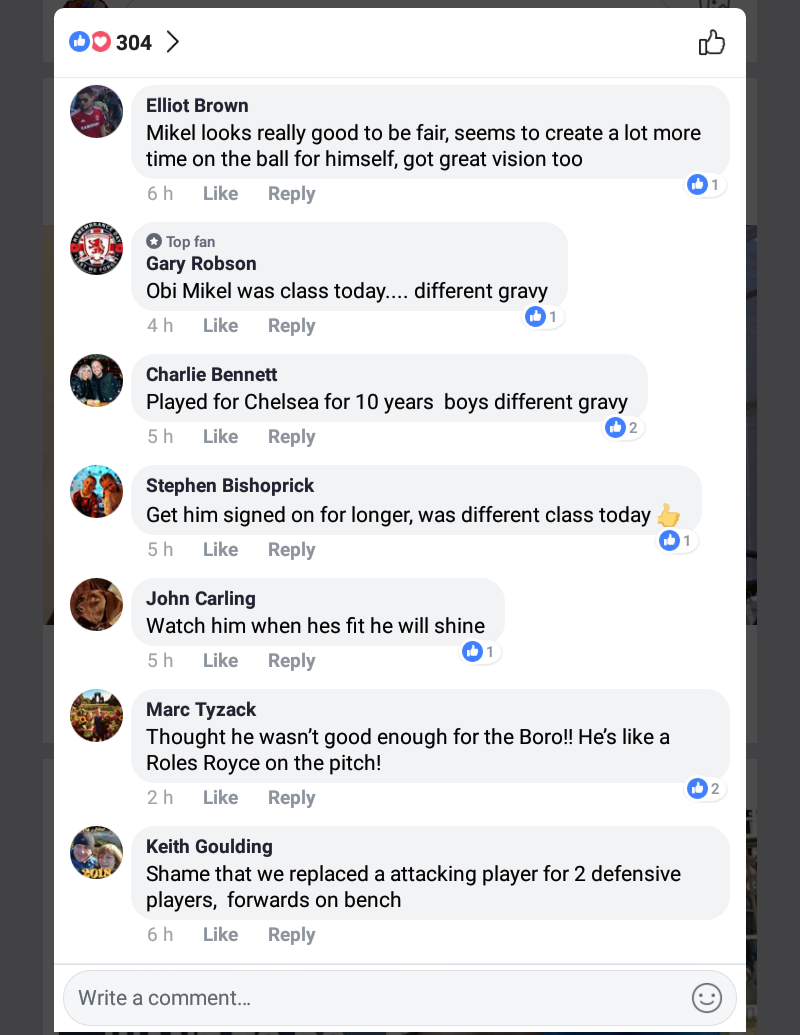
Task: Reply to Marc Tyzack's comment
Action: click(x=291, y=798)
